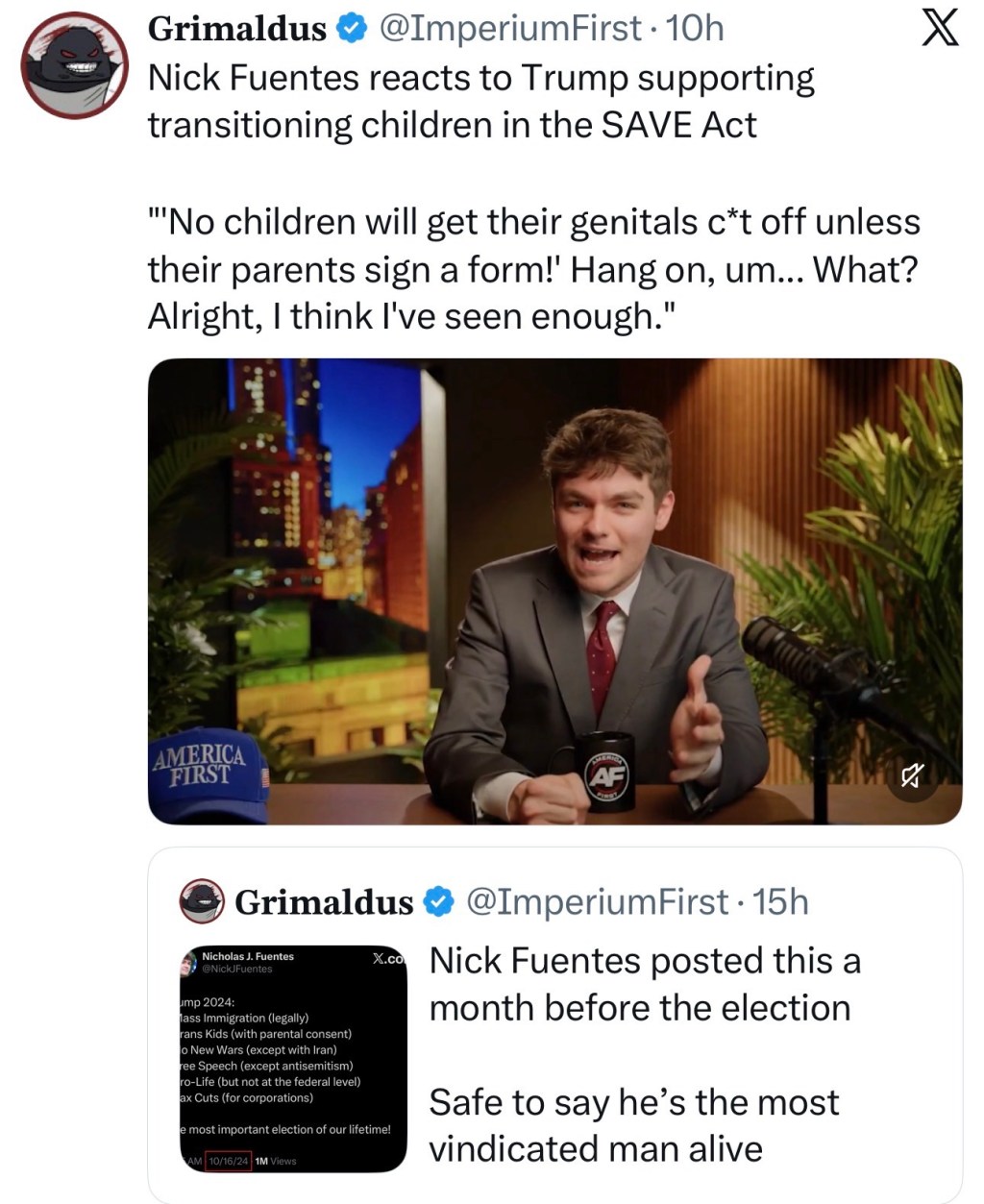This screenshot has height=1204, width=984.
Task: Click the 15h timestamp on quoted post
Action: click(x=780, y=901)
